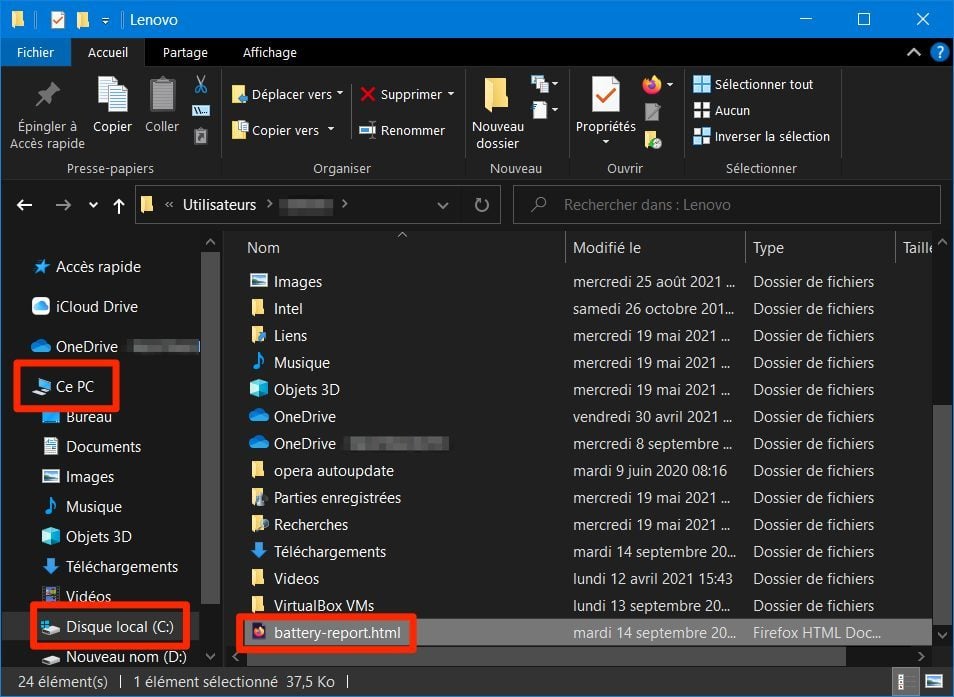The height and width of the screenshot is (697, 954).
Task: Switch to large thumbnails view icon in status bar
Action: (x=933, y=681)
